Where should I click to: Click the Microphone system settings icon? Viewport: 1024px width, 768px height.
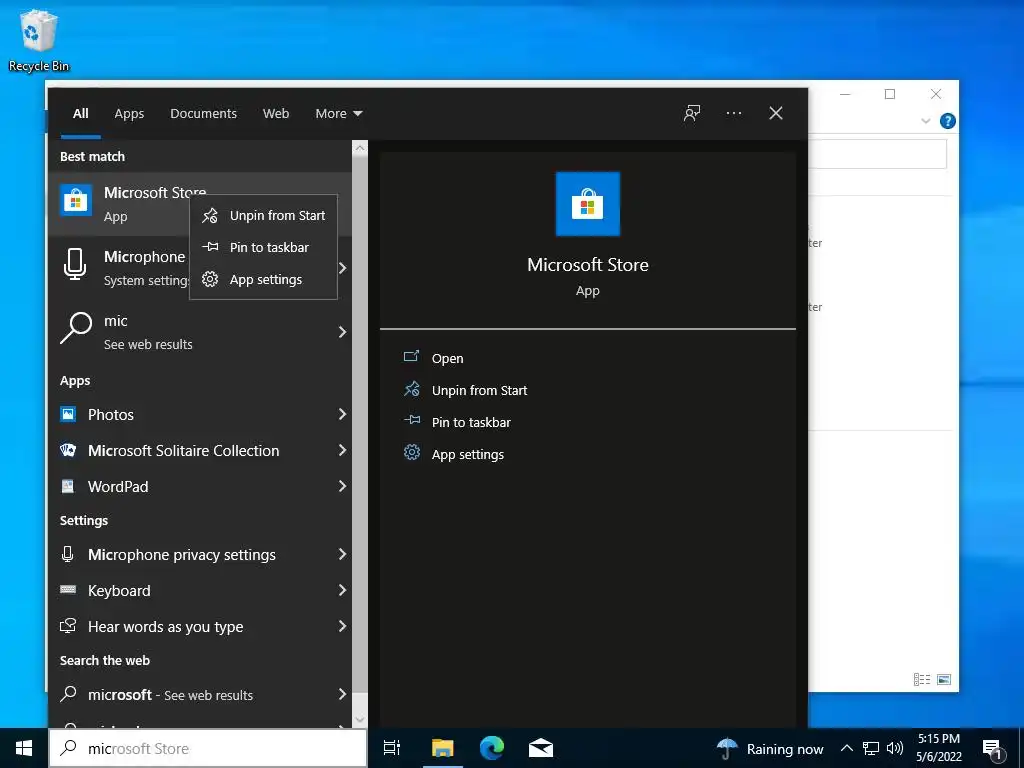pyautogui.click(x=75, y=264)
